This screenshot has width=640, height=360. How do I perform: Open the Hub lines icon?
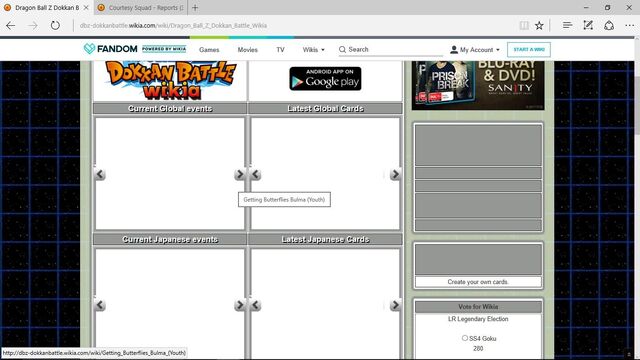tap(567, 25)
